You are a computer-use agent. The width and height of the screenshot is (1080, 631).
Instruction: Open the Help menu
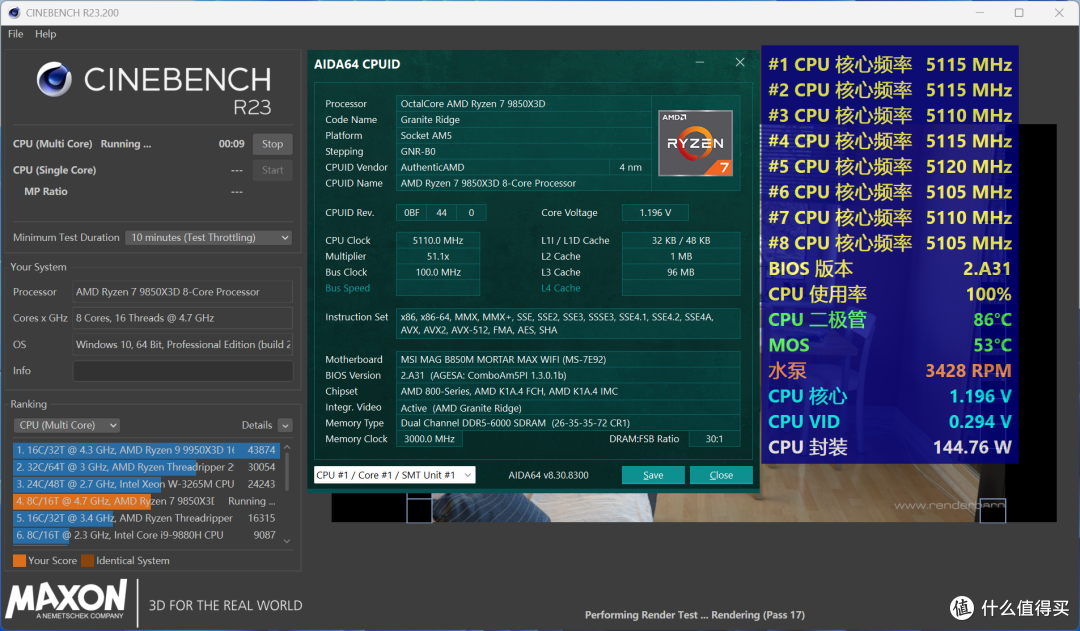tap(45, 34)
